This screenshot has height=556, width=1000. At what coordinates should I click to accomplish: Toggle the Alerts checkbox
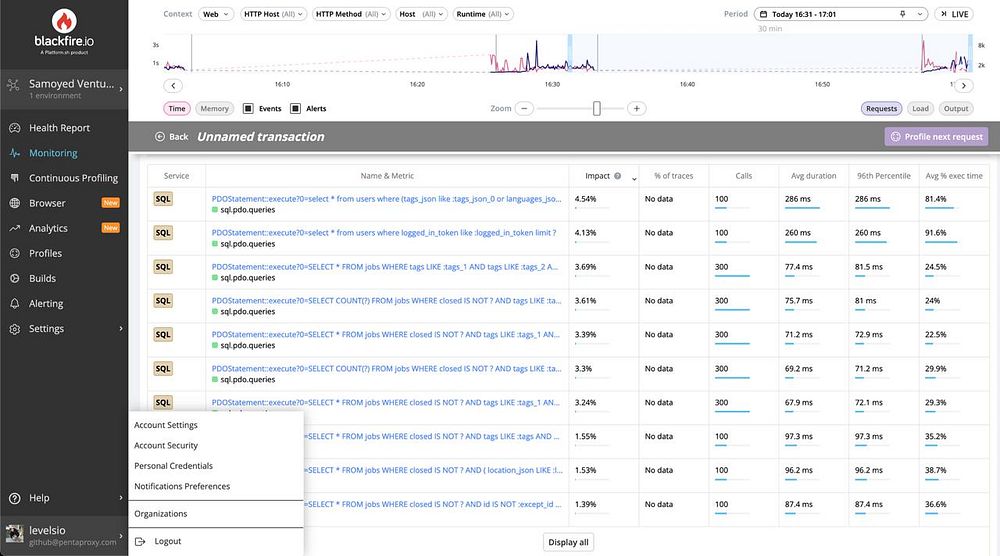(295, 108)
